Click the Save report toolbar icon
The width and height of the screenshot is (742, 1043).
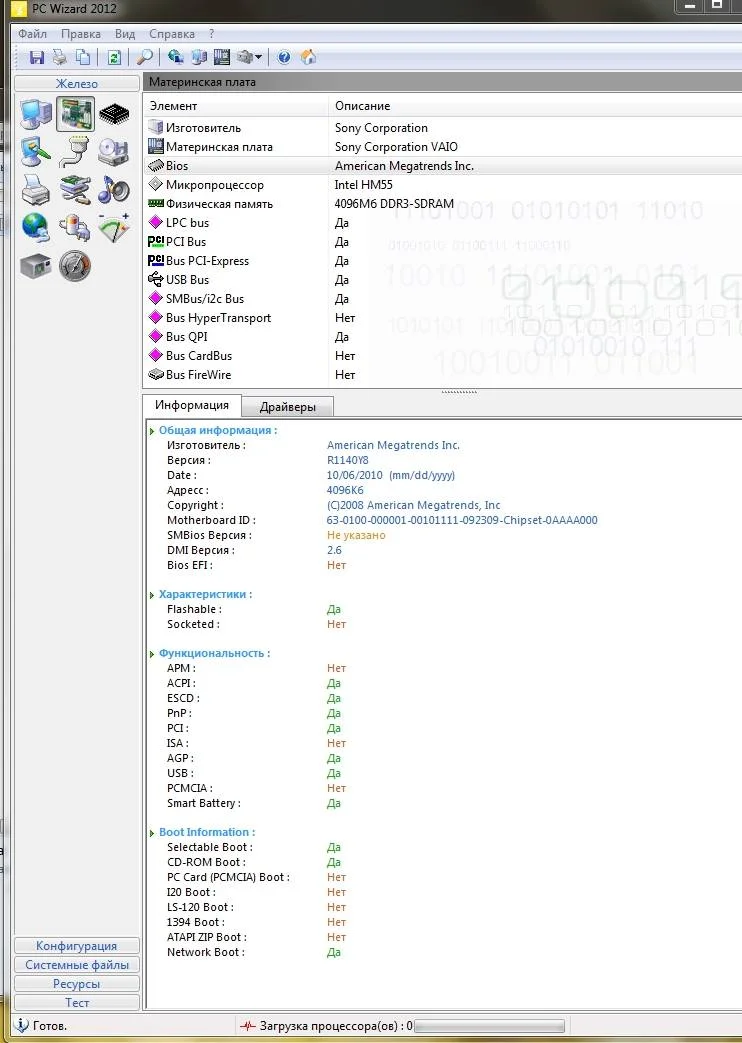(37, 57)
